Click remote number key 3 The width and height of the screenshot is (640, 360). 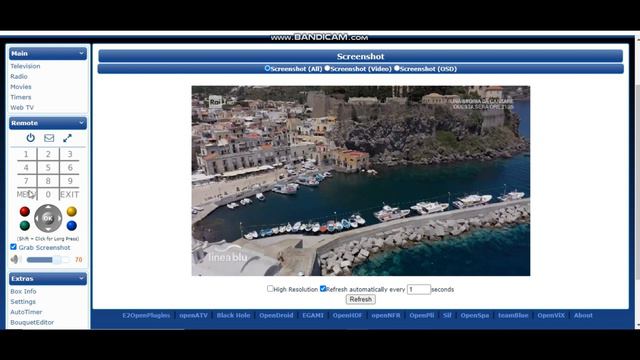pos(70,154)
